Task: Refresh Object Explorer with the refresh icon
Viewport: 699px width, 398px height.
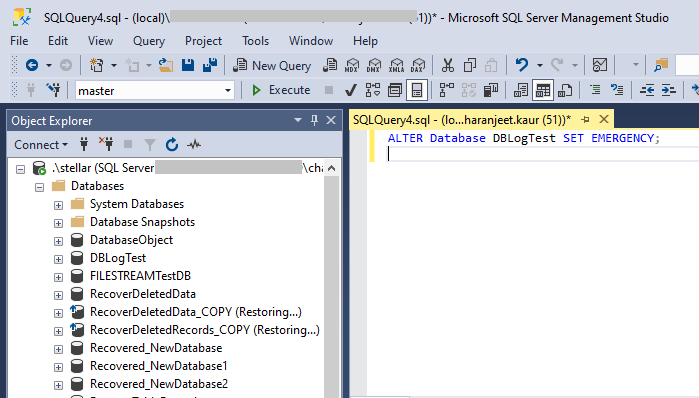Action: (x=172, y=145)
